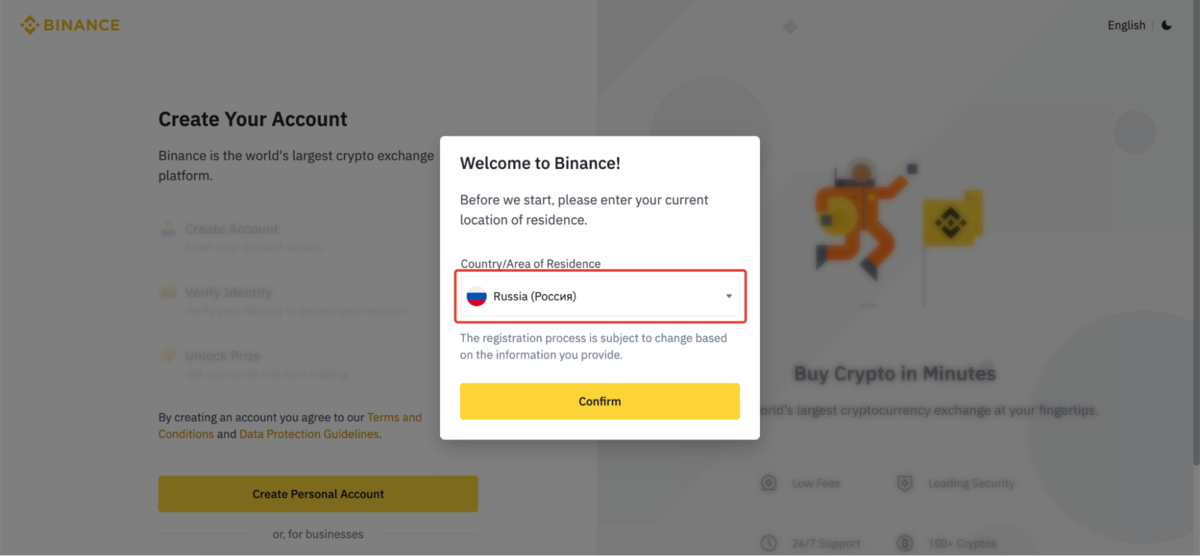Viewport: 1200px width, 556px height.
Task: Click the Russian flag icon
Action: [477, 296]
